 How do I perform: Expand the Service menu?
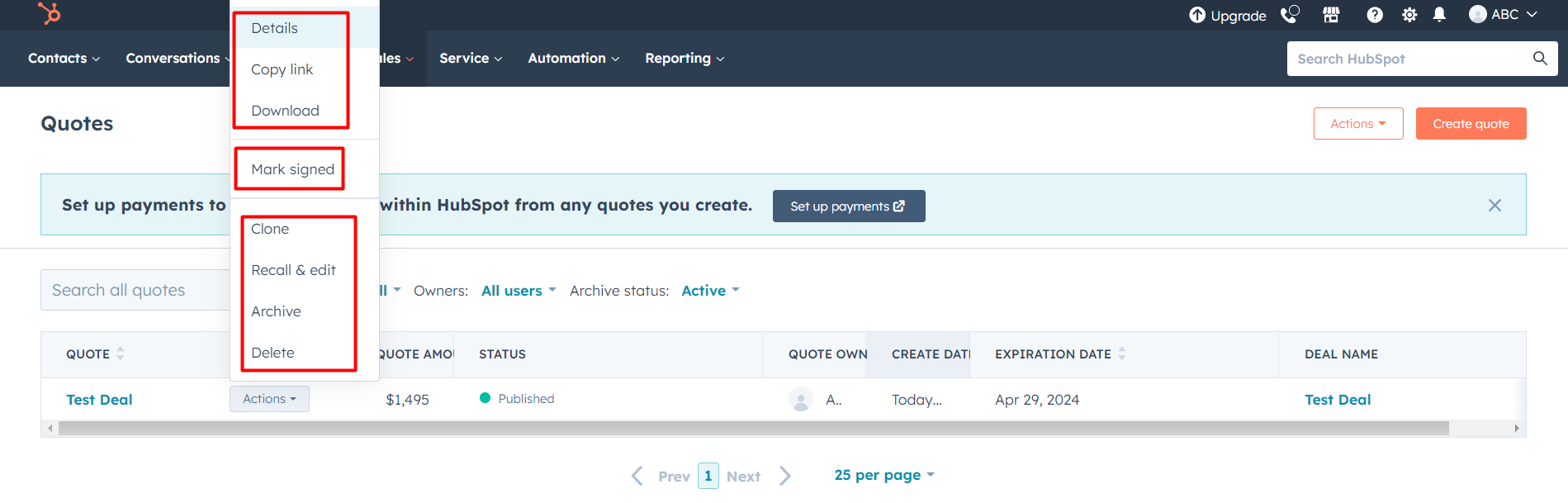click(471, 58)
